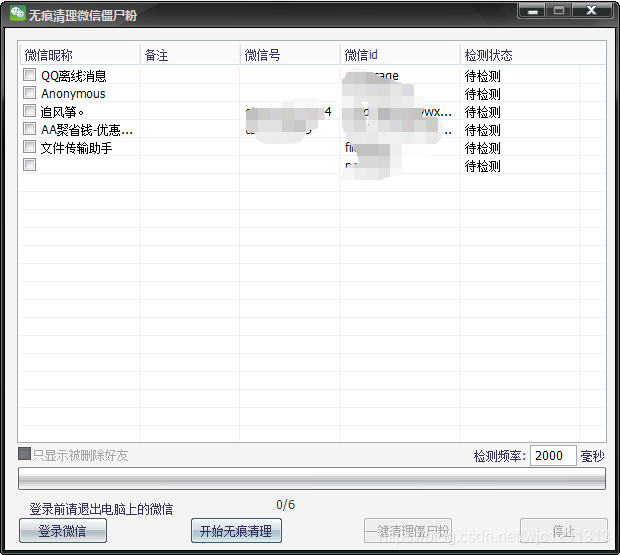Select the 文件传输助手 nickname text
The width and height of the screenshot is (620, 555).
tap(76, 148)
